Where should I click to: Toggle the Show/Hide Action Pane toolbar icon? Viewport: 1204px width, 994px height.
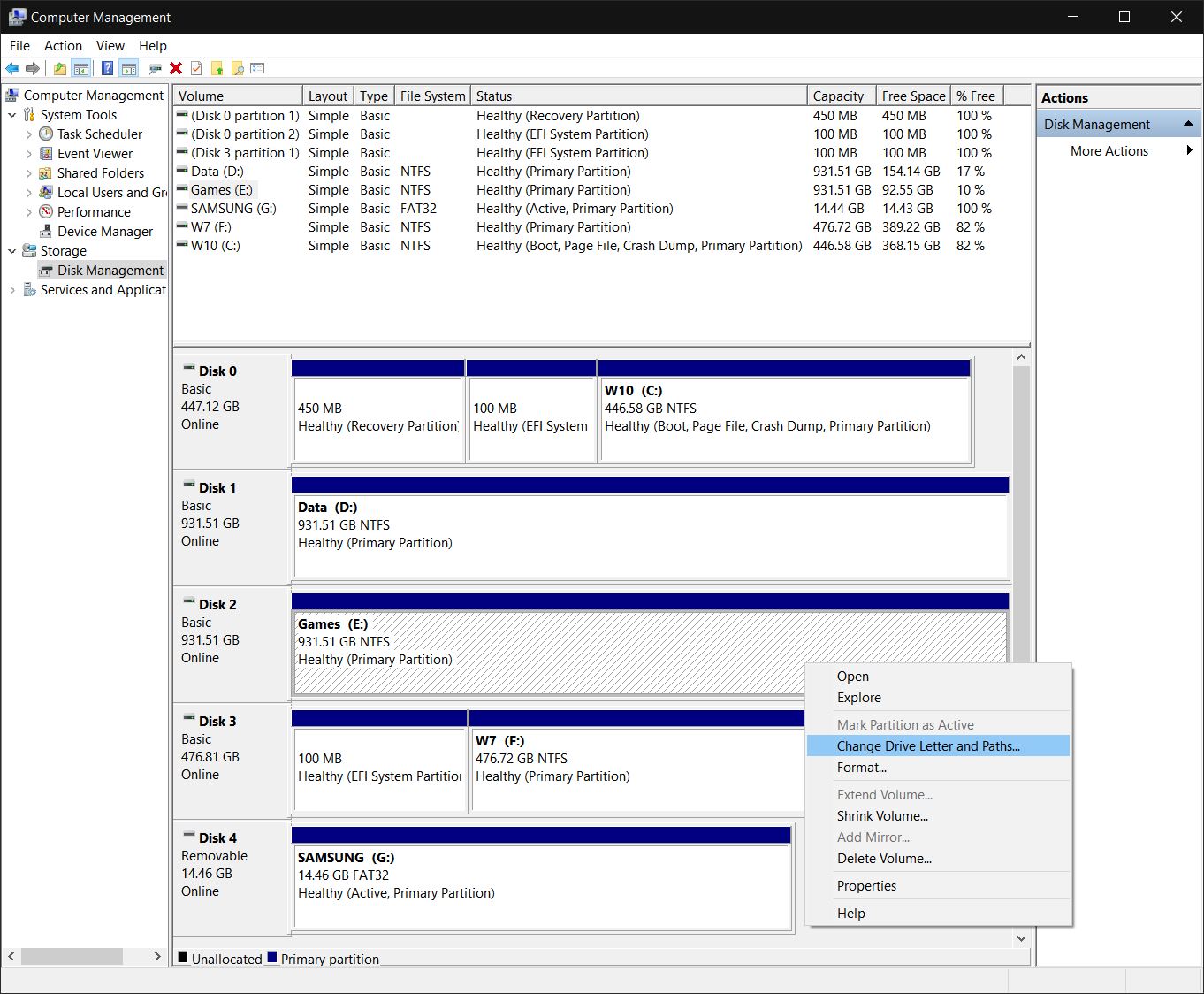click(129, 68)
